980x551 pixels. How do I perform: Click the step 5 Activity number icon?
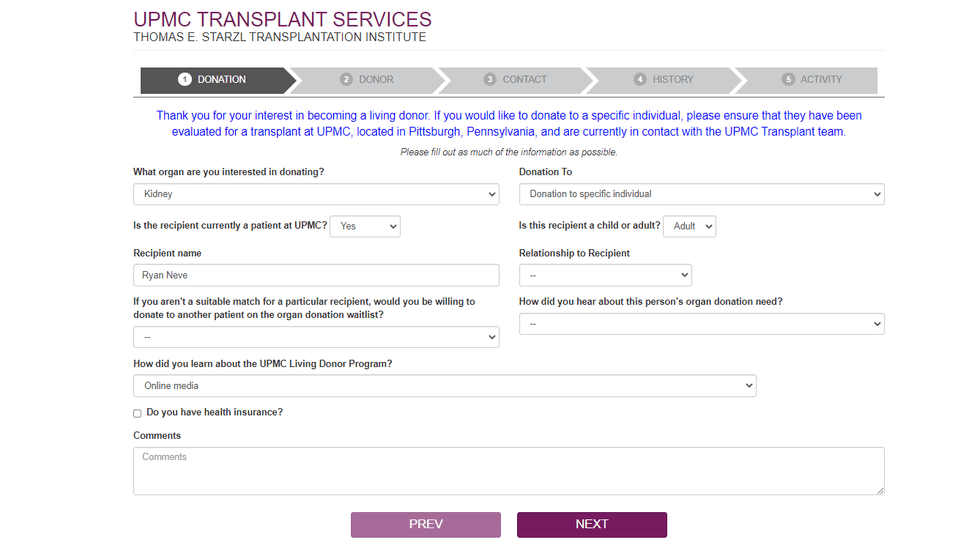click(788, 80)
